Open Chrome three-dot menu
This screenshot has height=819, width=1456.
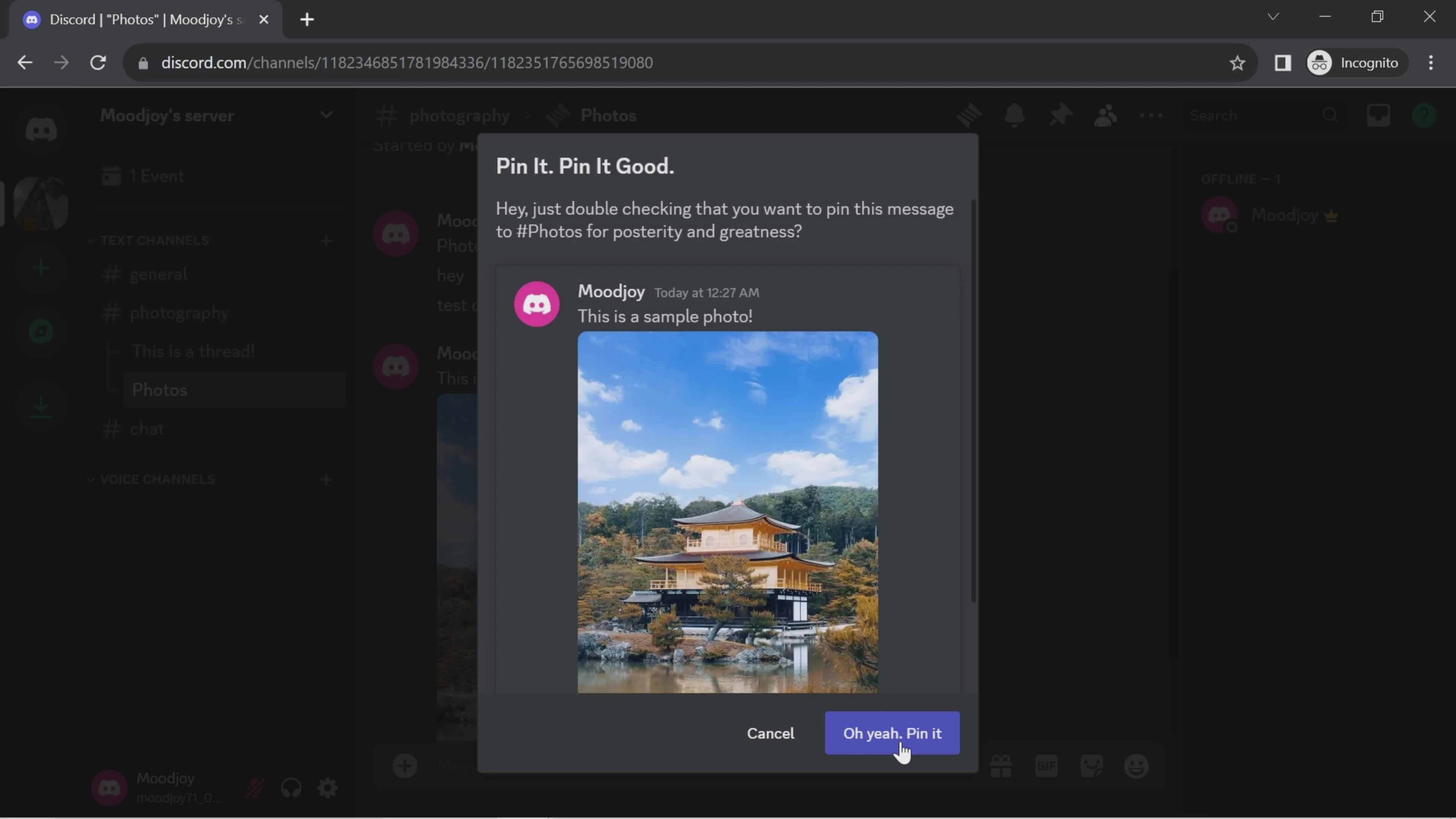click(1431, 62)
